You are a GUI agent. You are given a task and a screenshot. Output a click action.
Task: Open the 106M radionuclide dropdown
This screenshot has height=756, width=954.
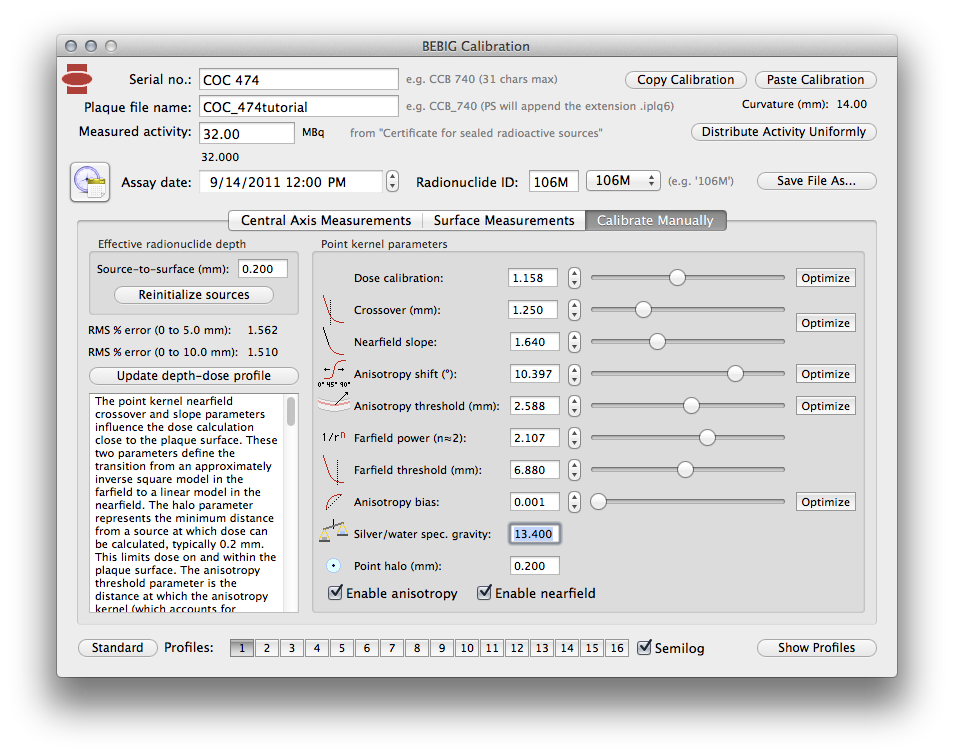tap(622, 181)
